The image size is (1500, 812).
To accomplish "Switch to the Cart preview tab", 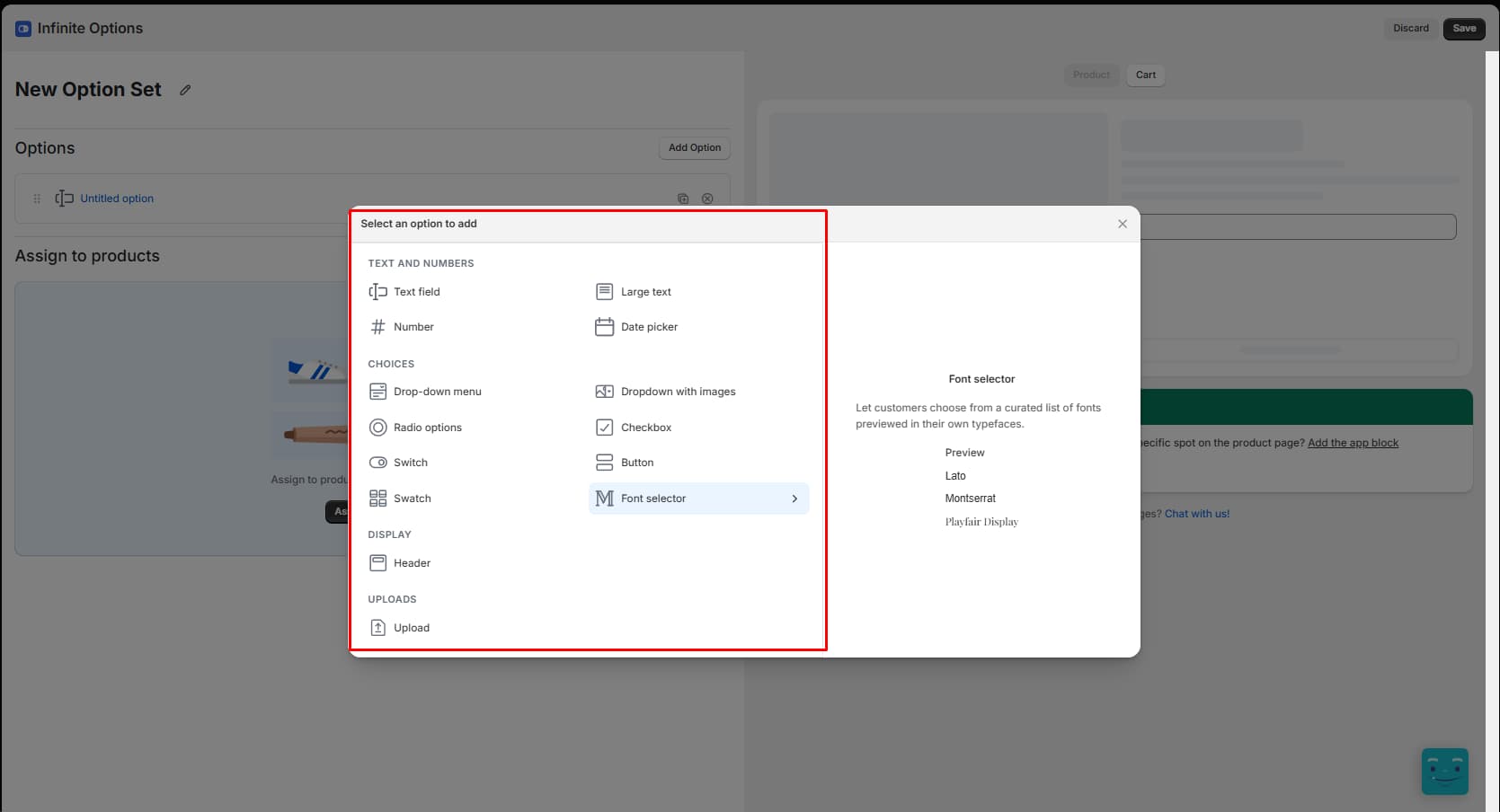I will coord(1146,75).
